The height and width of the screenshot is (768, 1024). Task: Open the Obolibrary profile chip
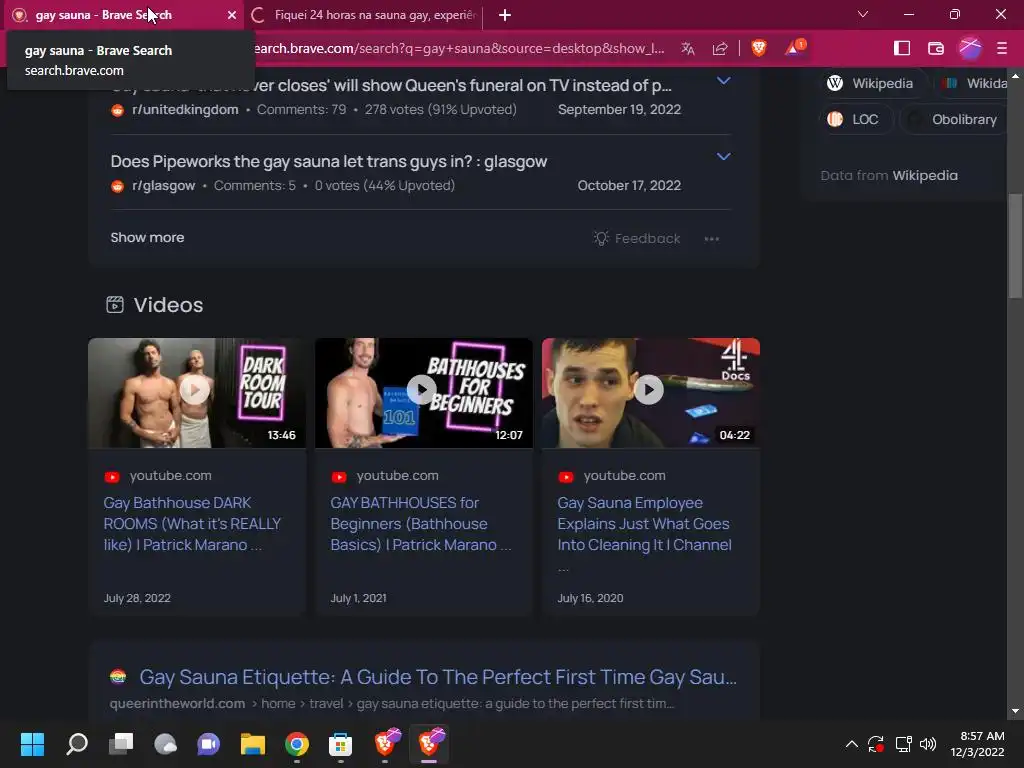pyautogui.click(x=953, y=120)
